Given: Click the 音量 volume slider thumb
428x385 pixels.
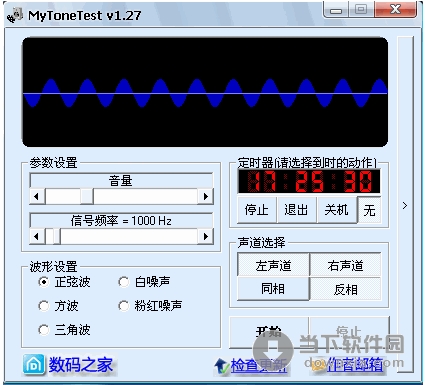Looking at the screenshot, I should point(87,196).
